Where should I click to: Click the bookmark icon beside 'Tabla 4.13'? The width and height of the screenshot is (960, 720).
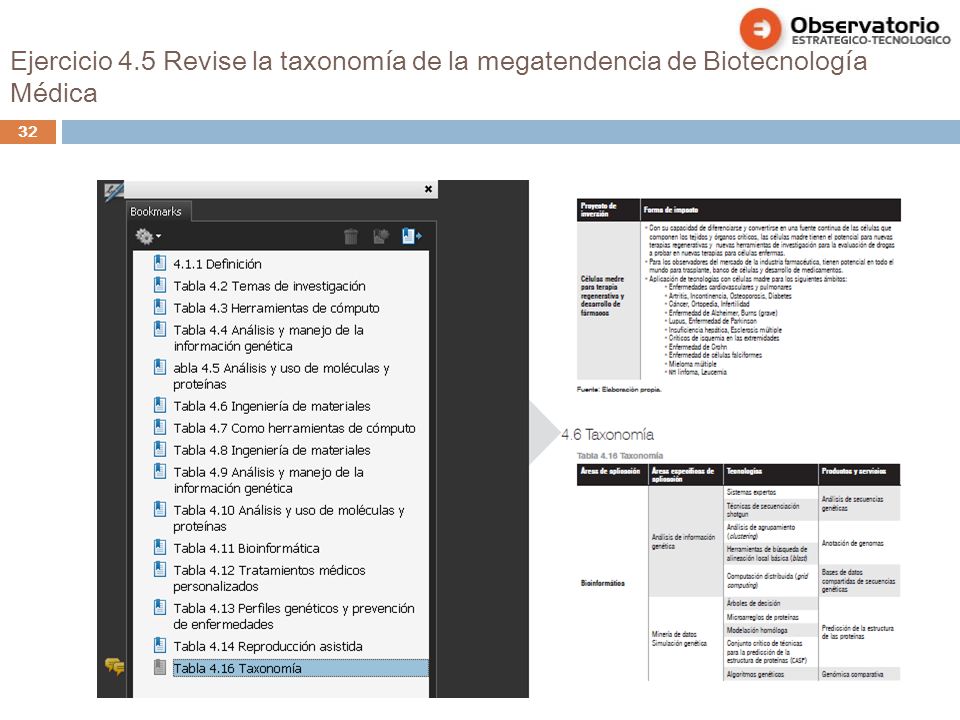(160, 607)
